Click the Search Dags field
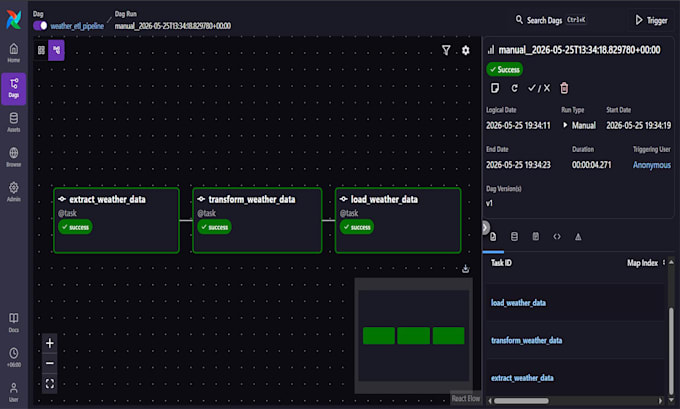The height and width of the screenshot is (409, 680). 552,20
